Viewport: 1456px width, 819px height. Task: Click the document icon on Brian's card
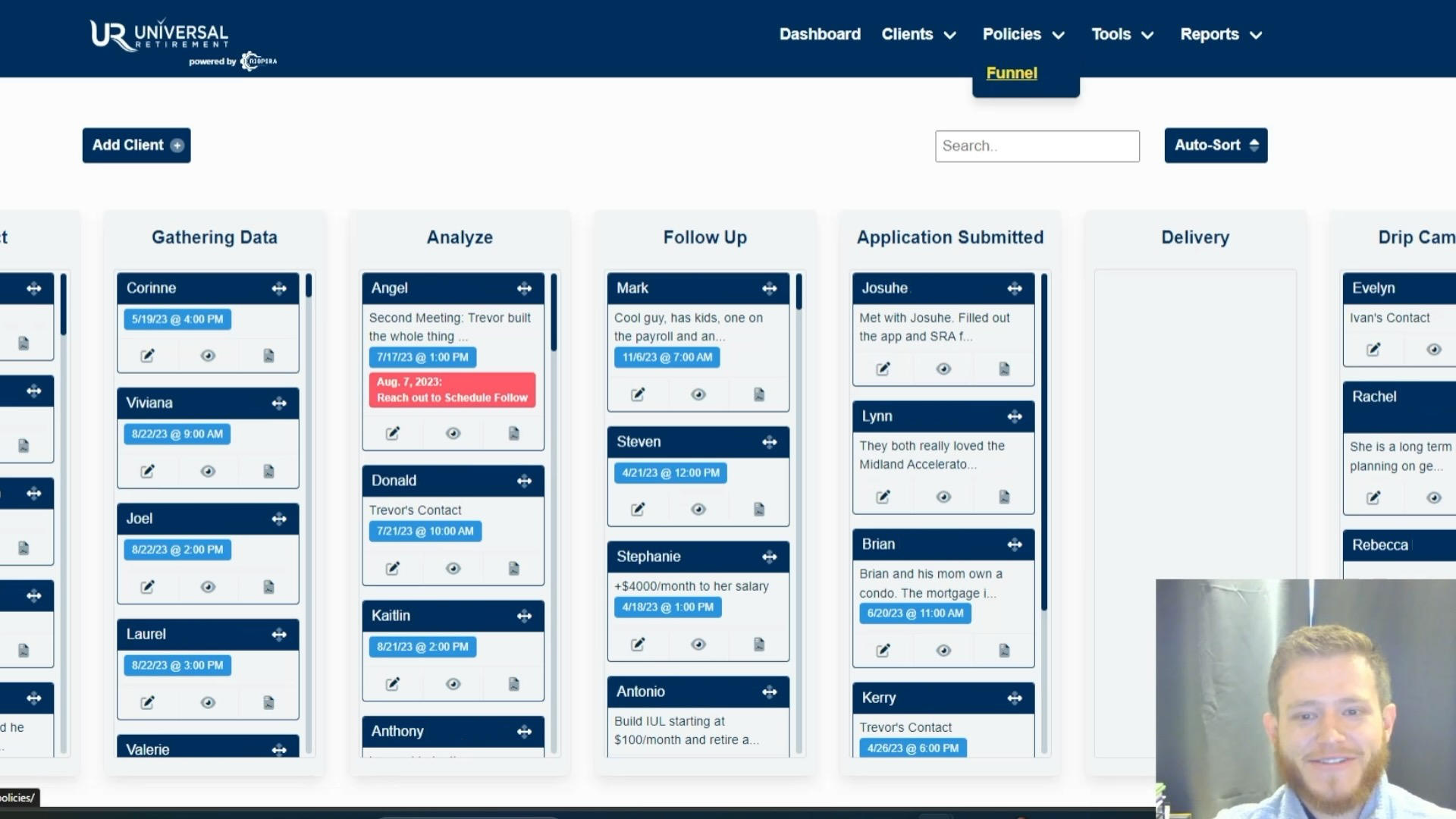[1003, 650]
